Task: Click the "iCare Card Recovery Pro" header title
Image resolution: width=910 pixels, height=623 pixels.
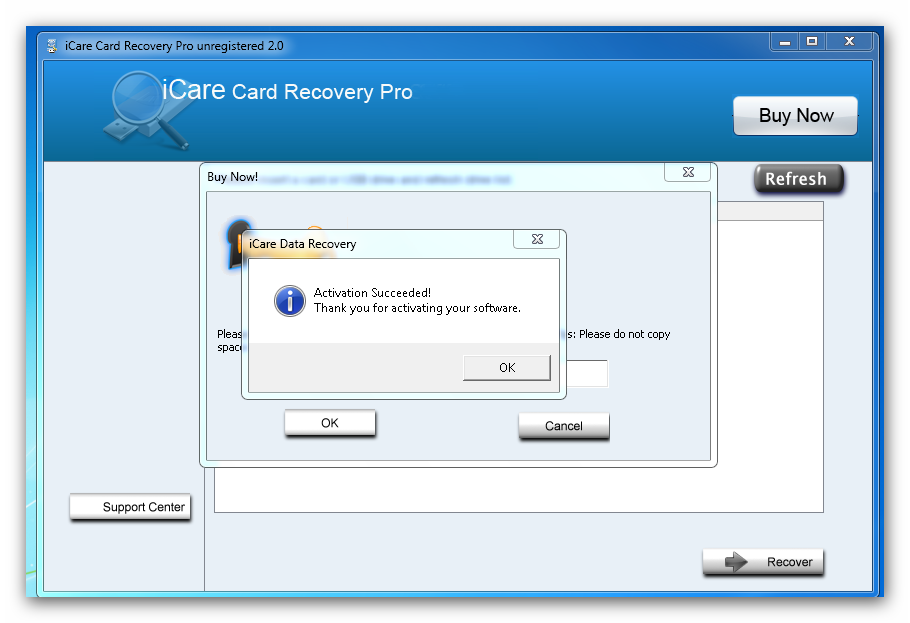Action: pyautogui.click(x=287, y=91)
